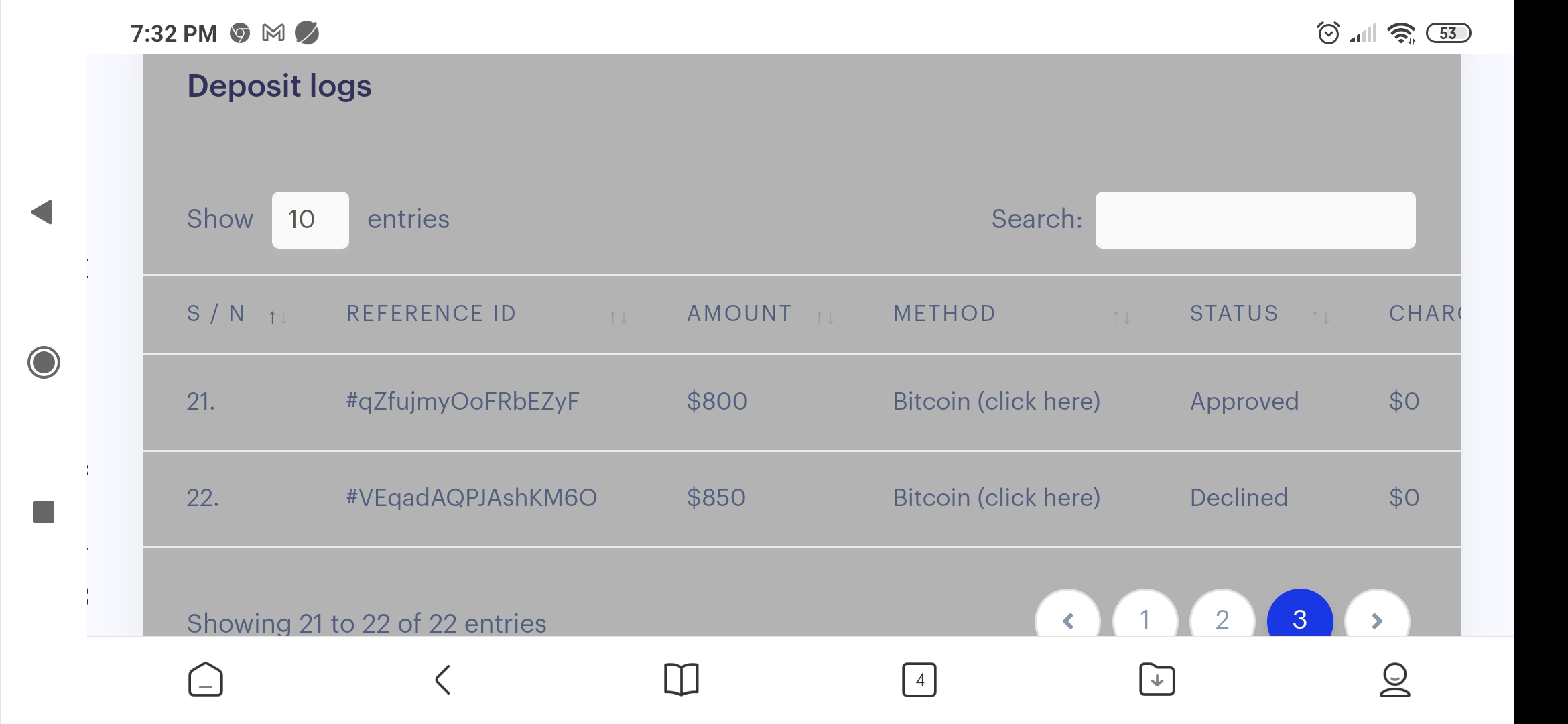Open the bookmarks book icon
Image resolution: width=1568 pixels, height=724 pixels.
[681, 680]
